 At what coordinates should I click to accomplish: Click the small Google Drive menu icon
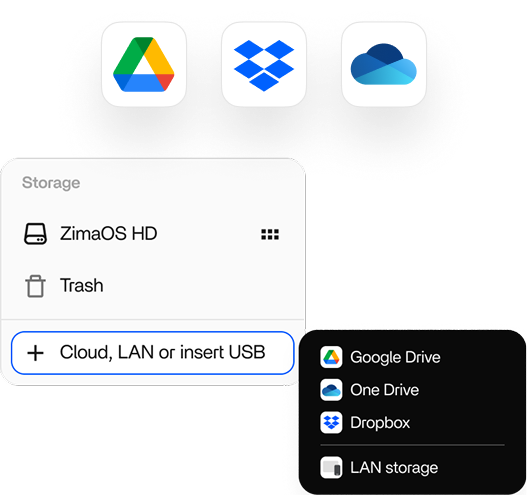pyautogui.click(x=331, y=357)
